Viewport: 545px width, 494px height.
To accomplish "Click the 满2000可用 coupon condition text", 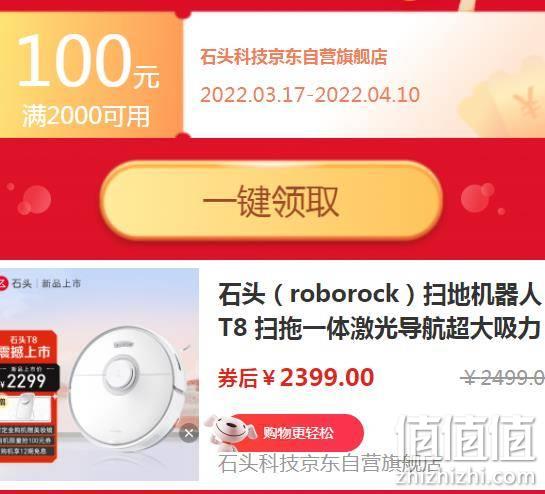I will tap(86, 116).
